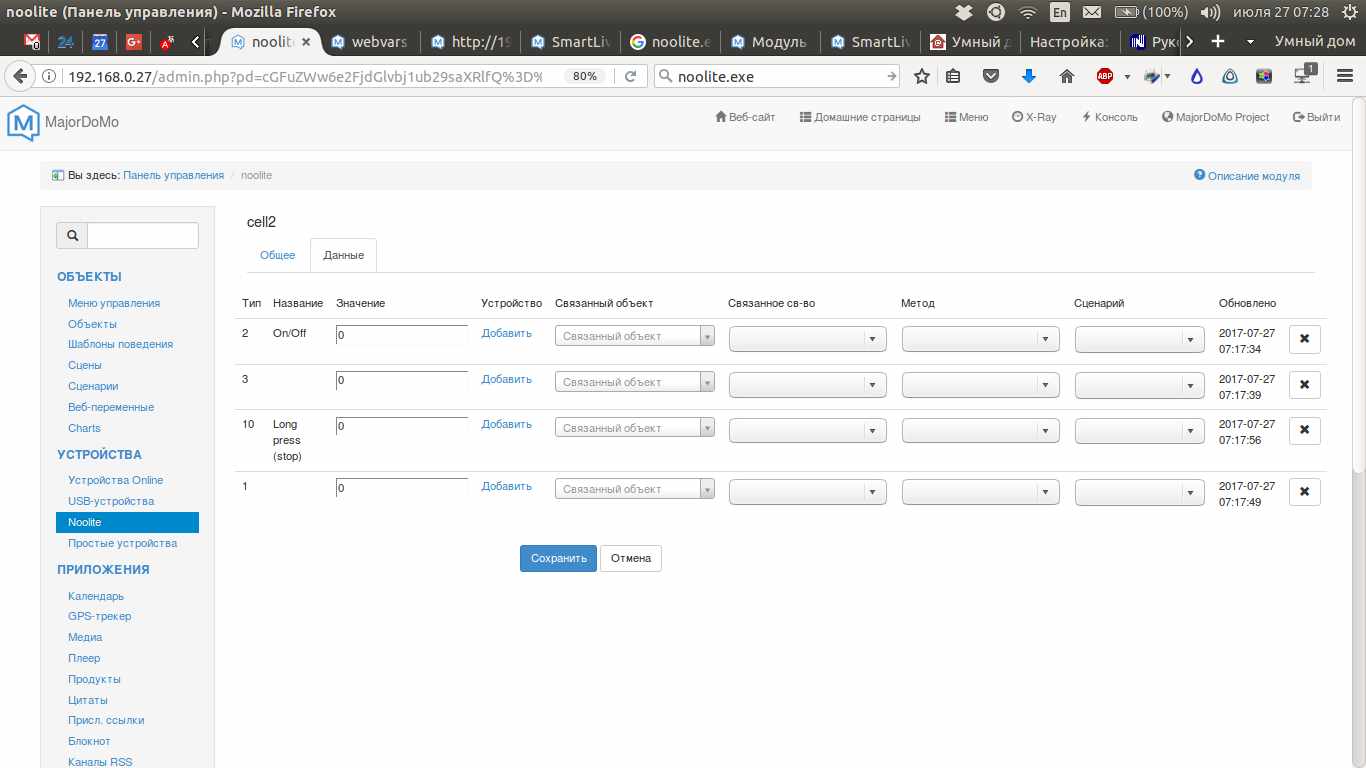Viewport: 1366px width, 768px height.
Task: Click Добавить link in the On/Off row
Action: [506, 333]
